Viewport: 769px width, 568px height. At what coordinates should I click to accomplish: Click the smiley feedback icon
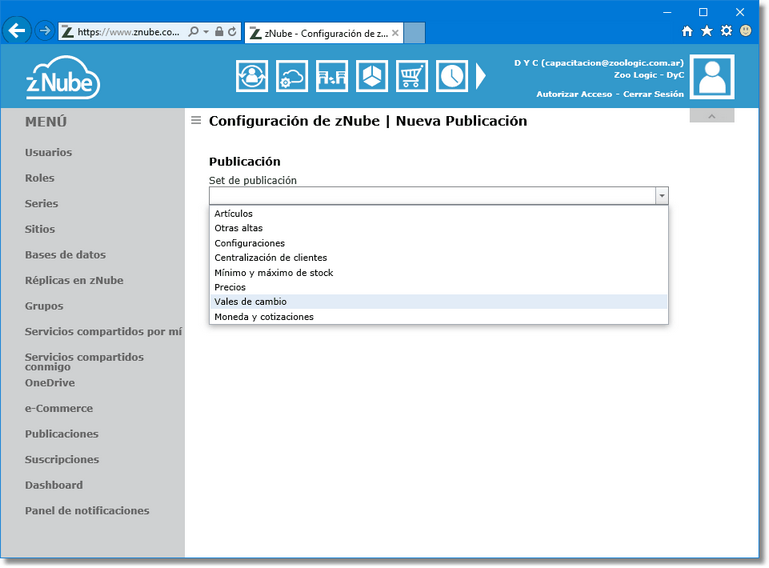745,31
